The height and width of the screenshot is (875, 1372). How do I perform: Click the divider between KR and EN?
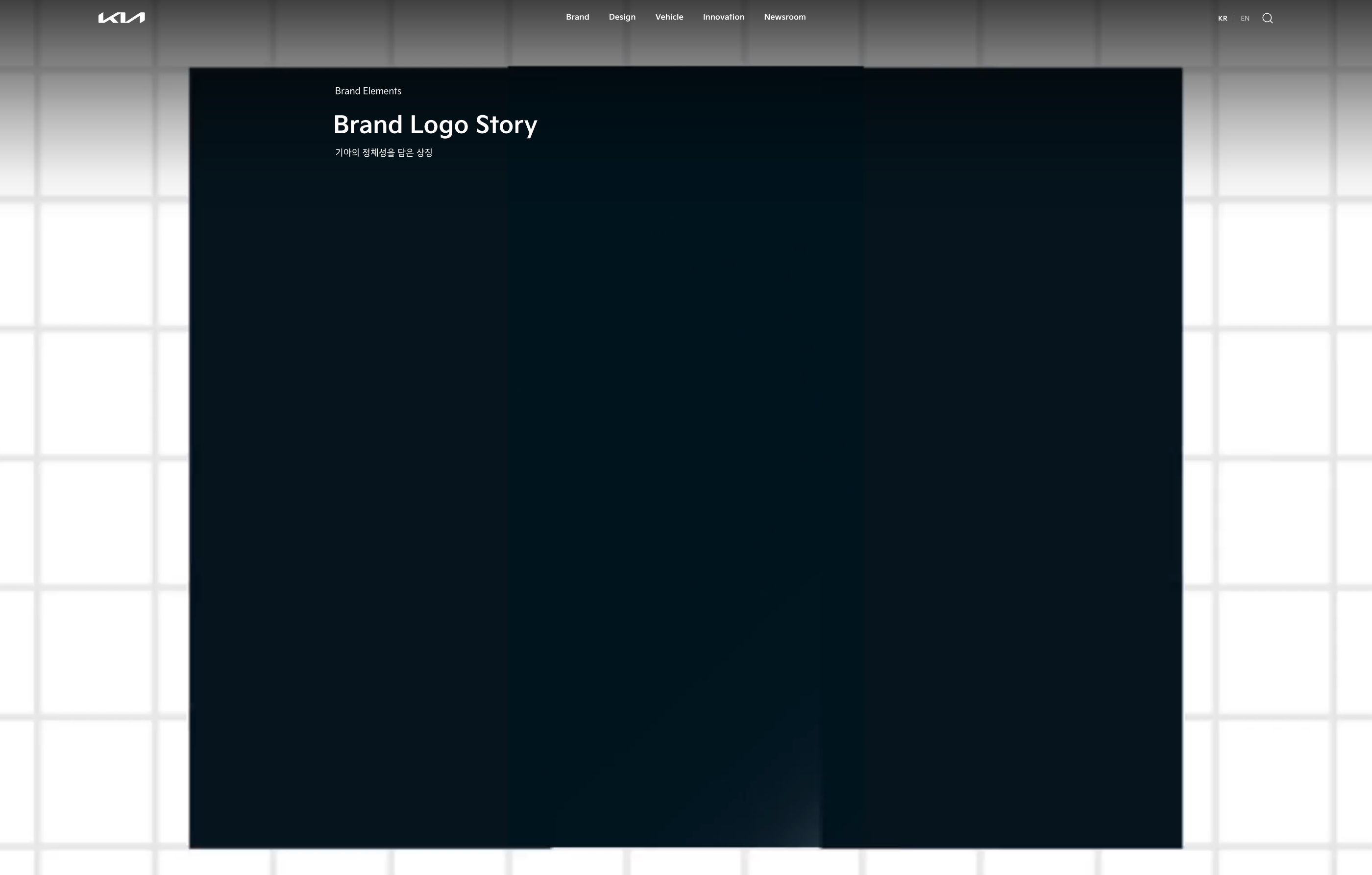coord(1233,18)
